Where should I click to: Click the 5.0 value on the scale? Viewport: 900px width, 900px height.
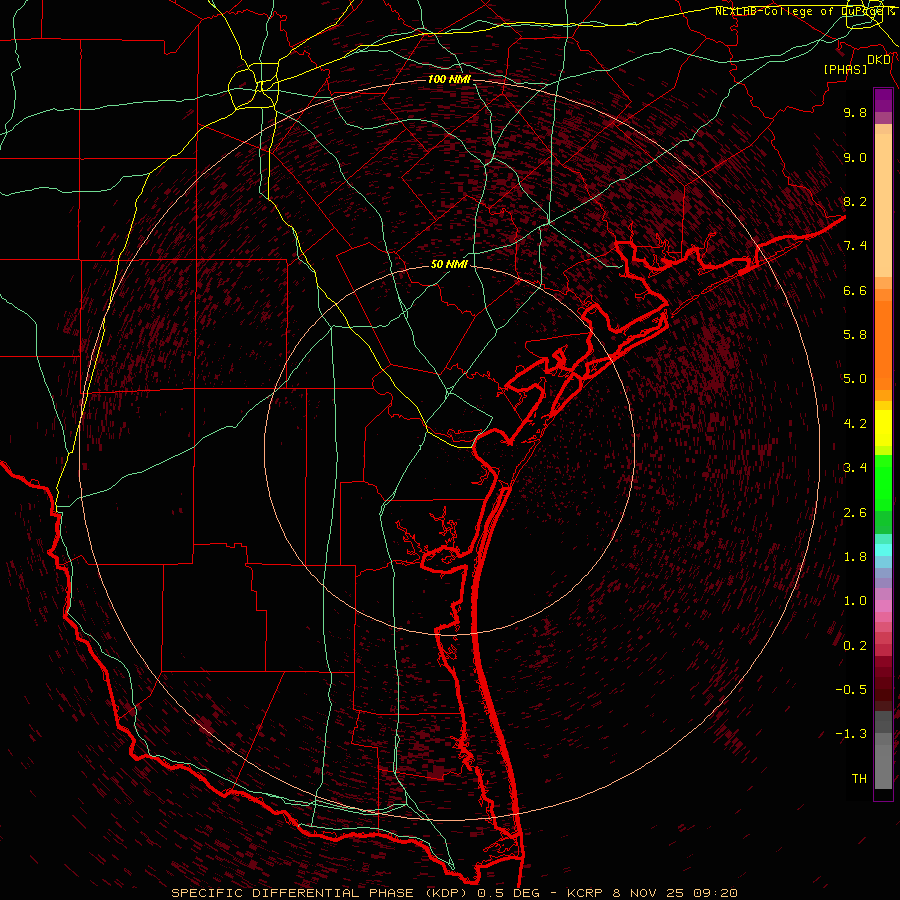855,379
